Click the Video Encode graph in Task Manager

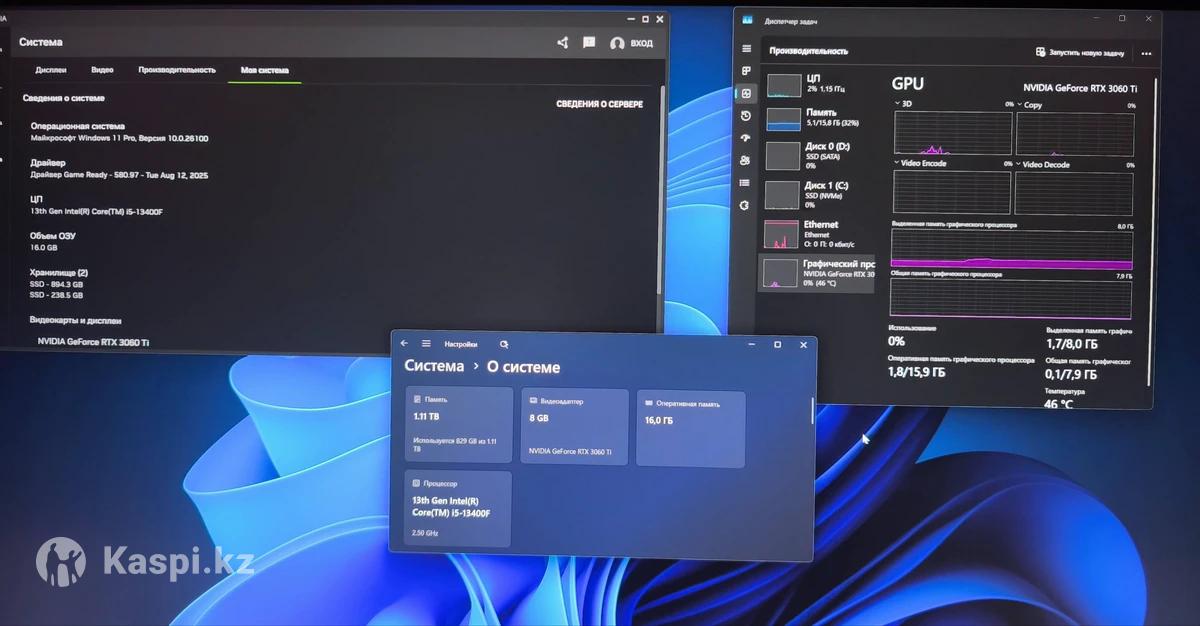952,193
